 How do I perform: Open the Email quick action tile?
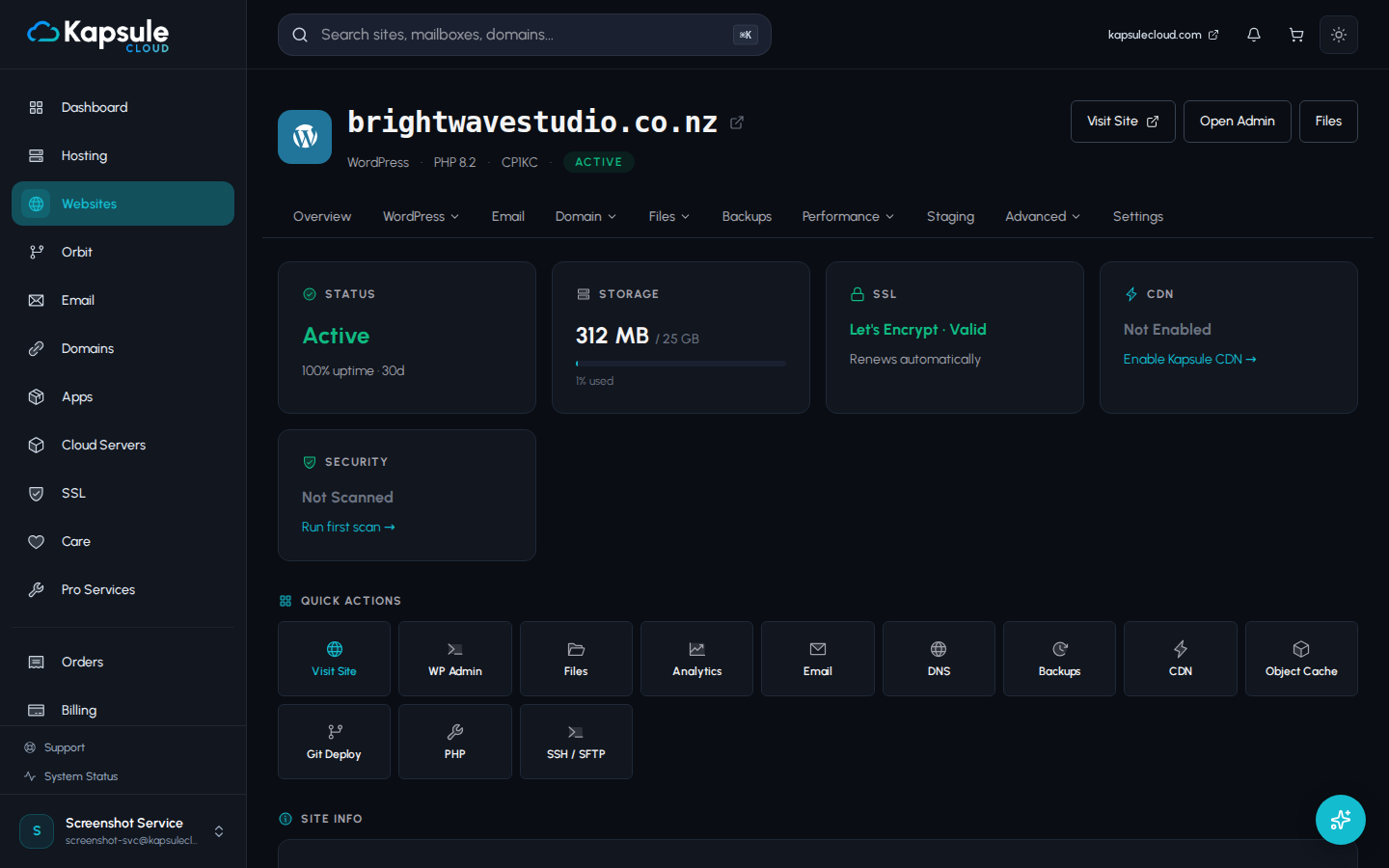(818, 659)
